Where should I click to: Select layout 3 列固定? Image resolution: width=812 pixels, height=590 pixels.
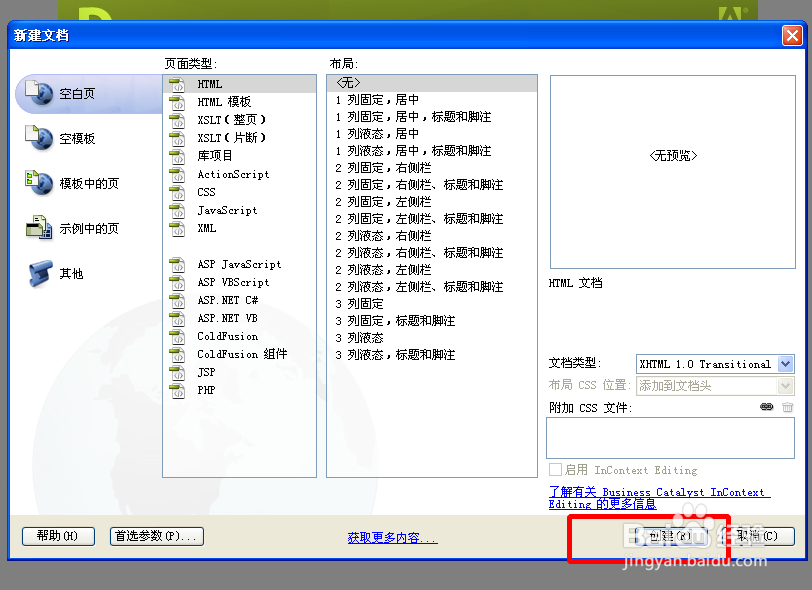coord(432,304)
